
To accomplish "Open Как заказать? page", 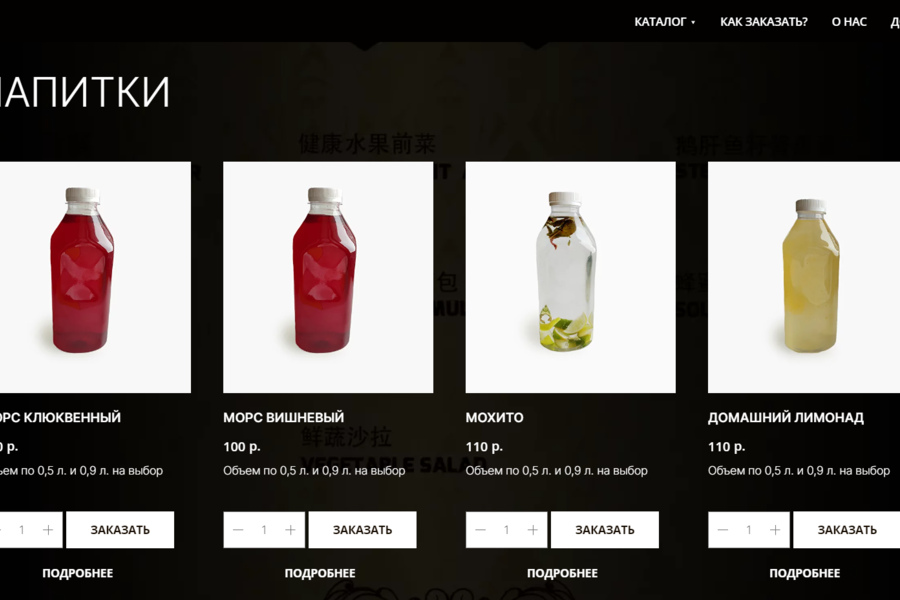I will (763, 22).
